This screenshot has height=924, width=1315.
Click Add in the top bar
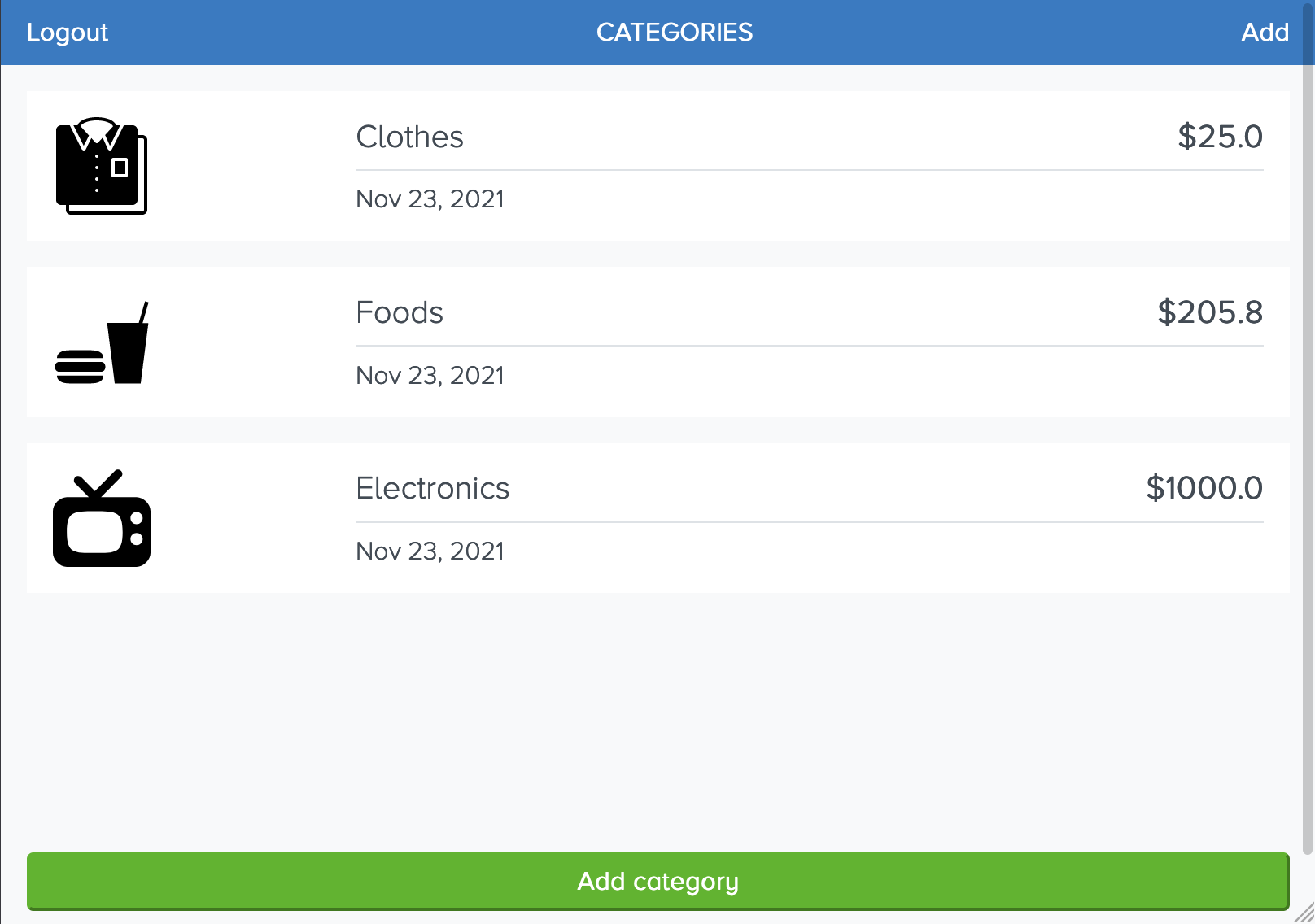coord(1265,33)
